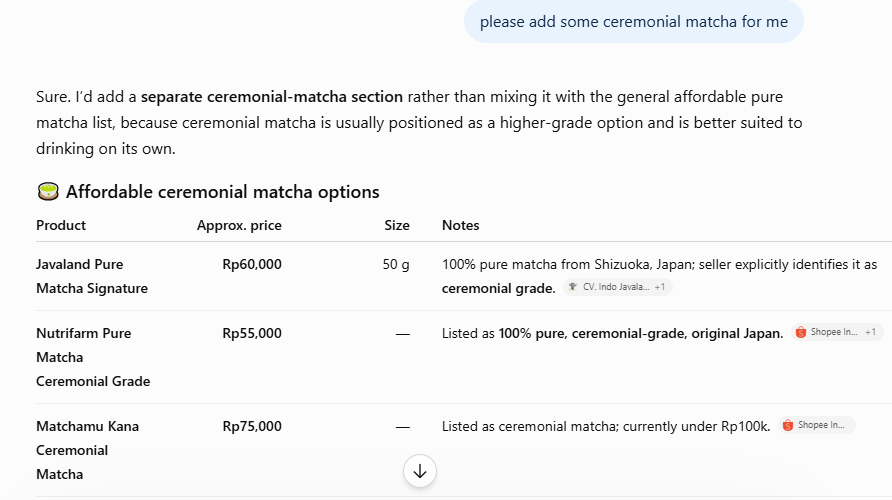Open the CV. Indo Javala source chip
The width and height of the screenshot is (892, 500).
coord(617,287)
